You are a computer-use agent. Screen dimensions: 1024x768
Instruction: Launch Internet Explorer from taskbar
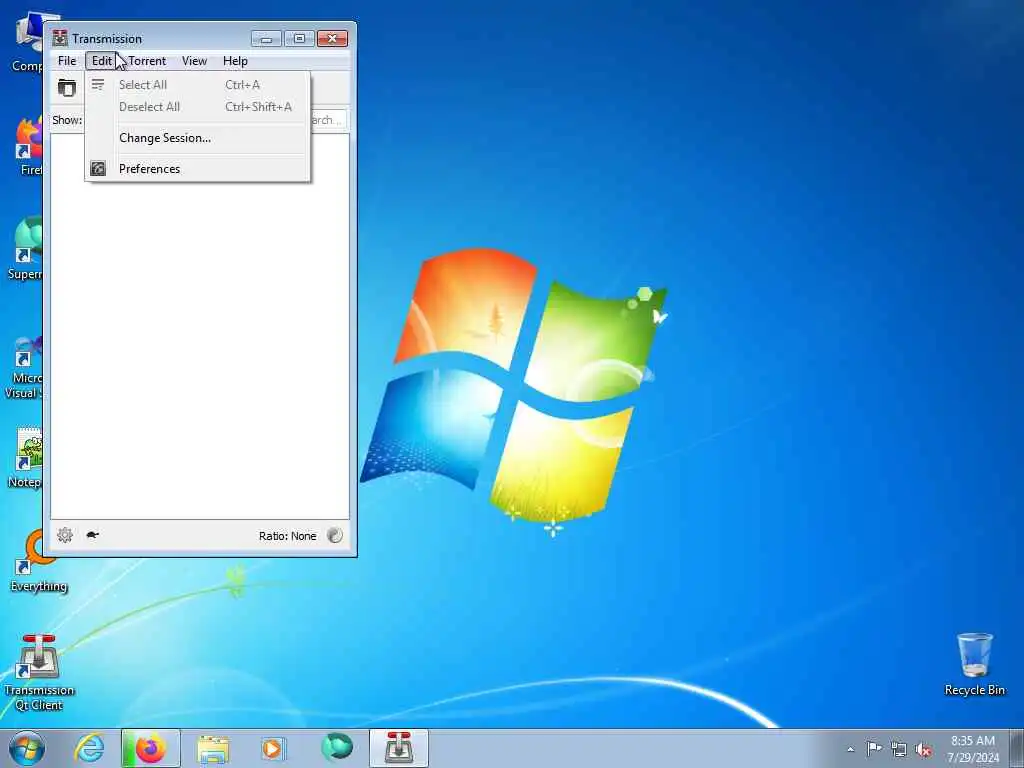click(89, 748)
